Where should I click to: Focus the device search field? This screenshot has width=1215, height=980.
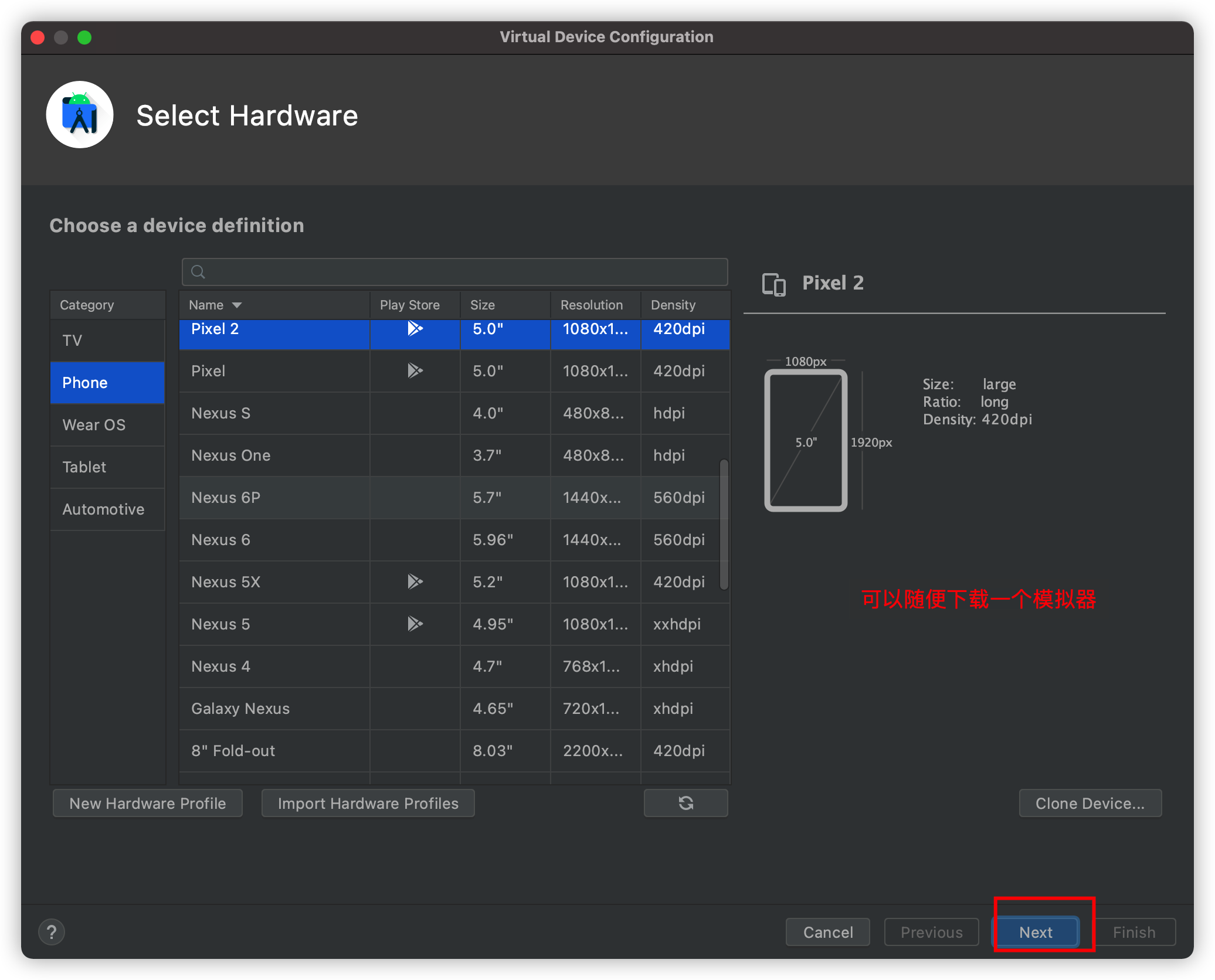[455, 272]
